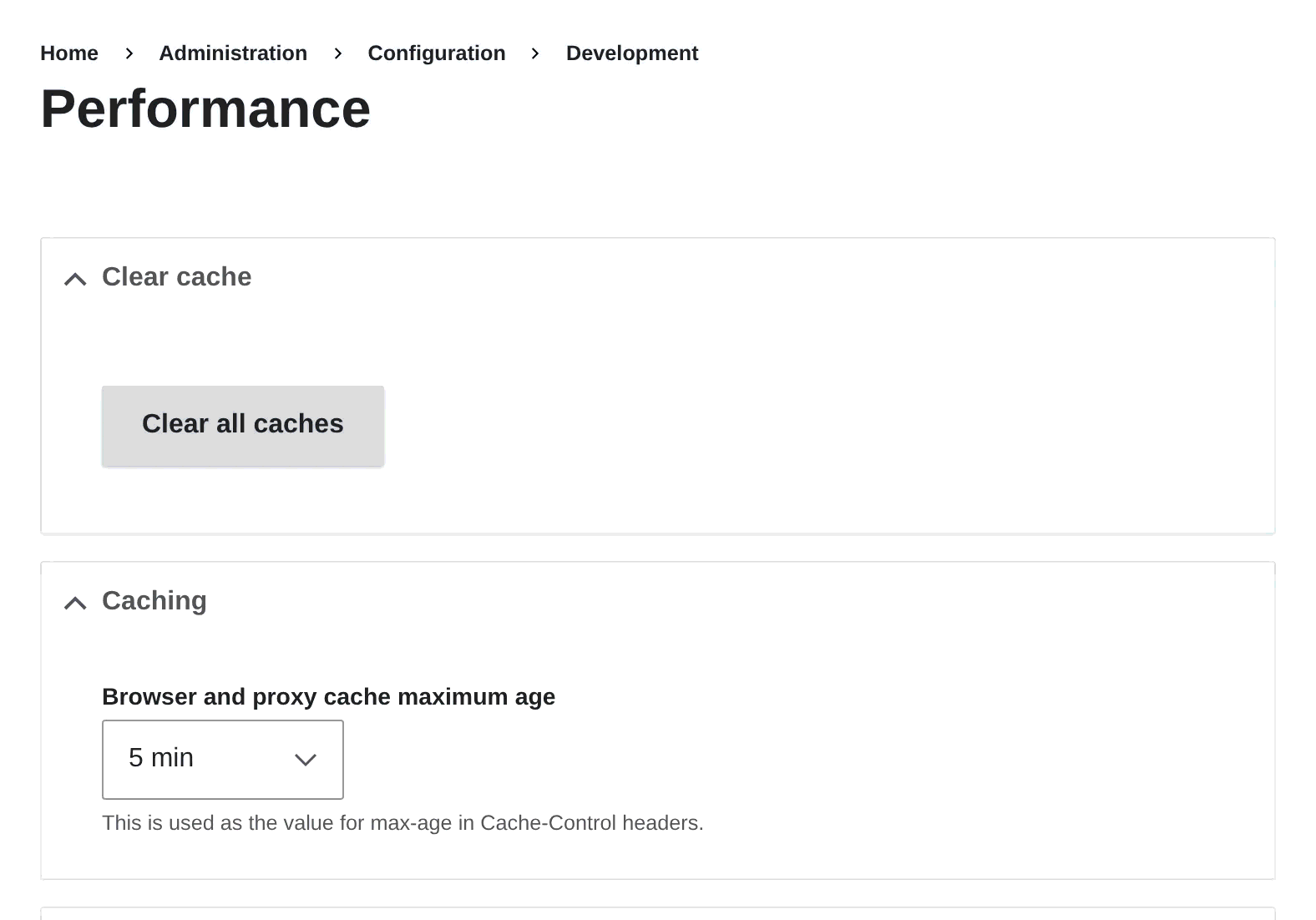Open the Administration breadcrumb link
Image resolution: width=1316 pixels, height=920 pixels.
pyautogui.click(x=233, y=53)
